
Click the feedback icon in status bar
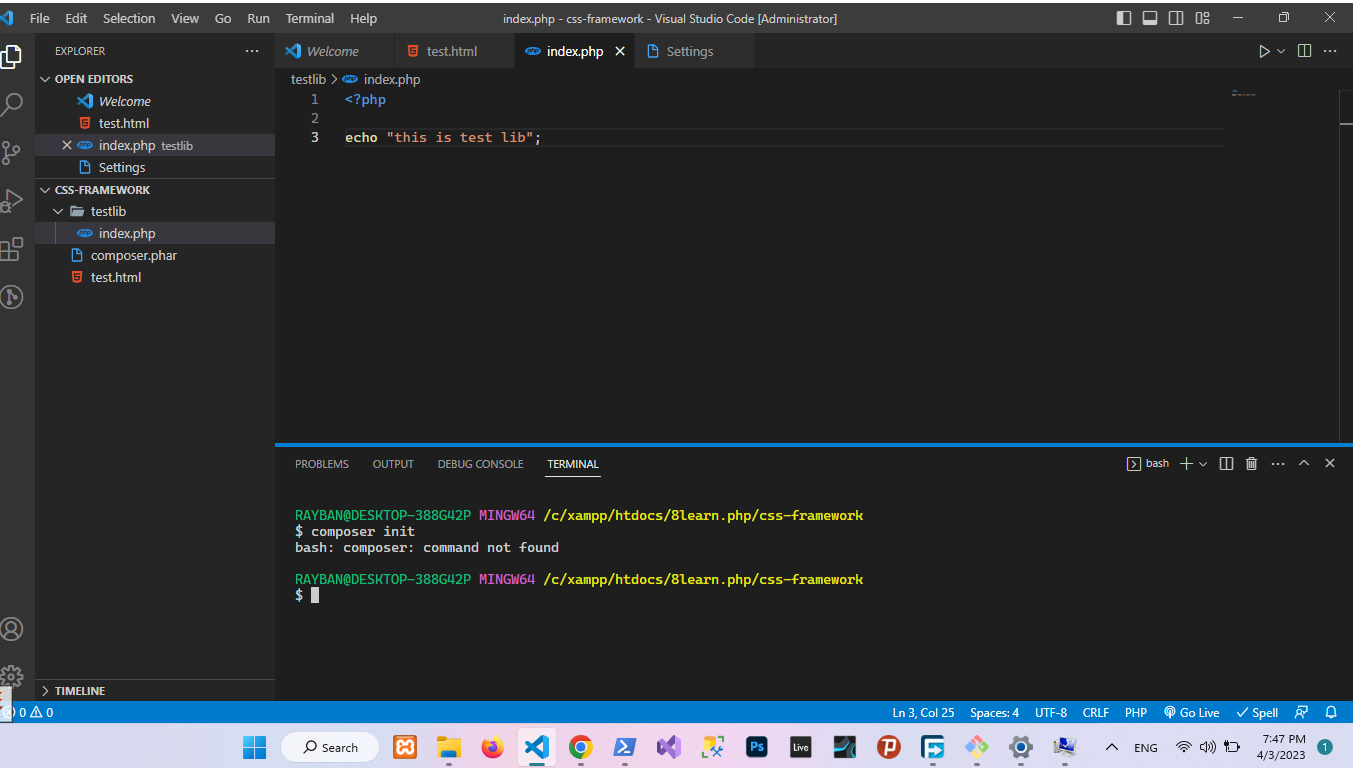pyautogui.click(x=1301, y=713)
